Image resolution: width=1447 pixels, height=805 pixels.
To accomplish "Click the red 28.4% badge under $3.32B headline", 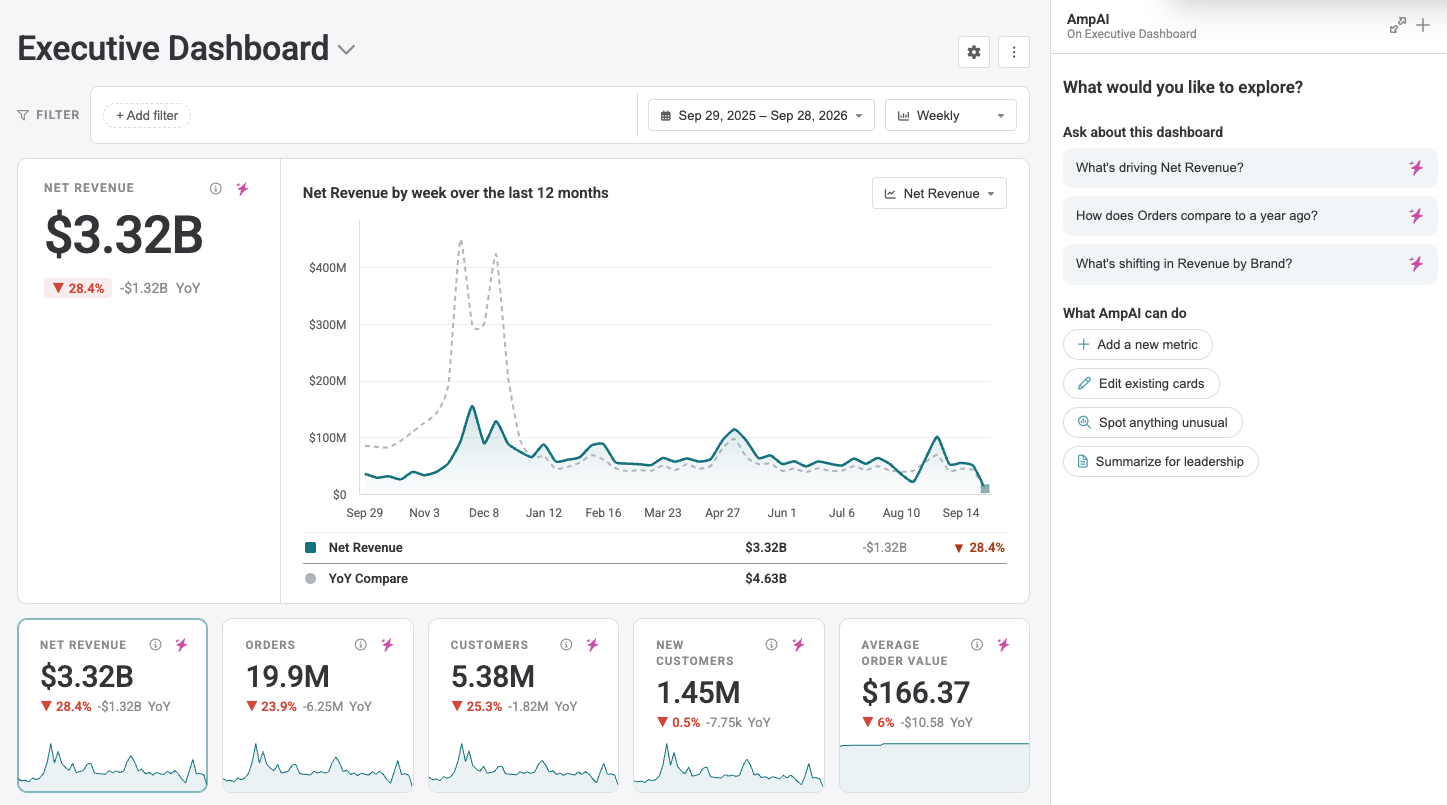I will coord(76,288).
